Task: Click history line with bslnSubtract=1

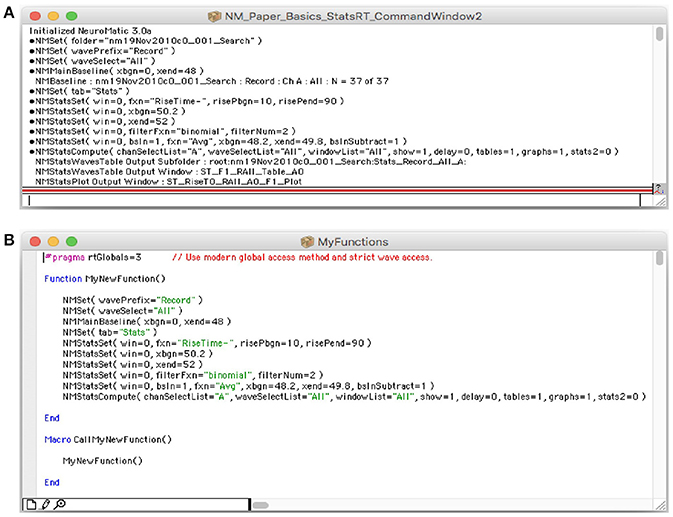Action: [218, 141]
